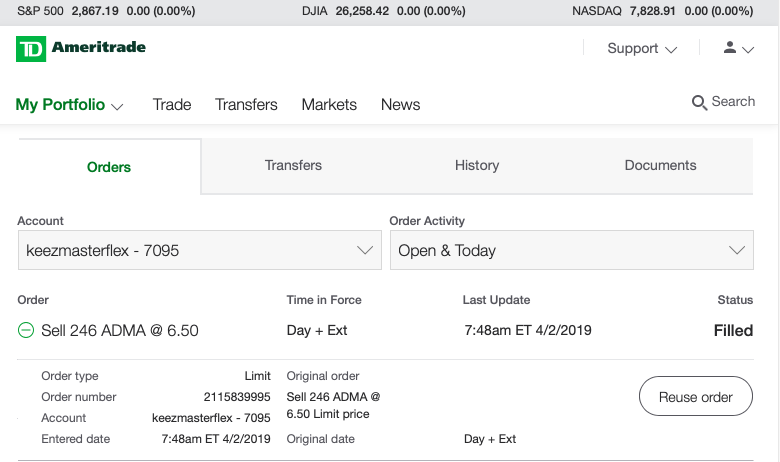
Task: Open the Markets menu
Action: 329,104
